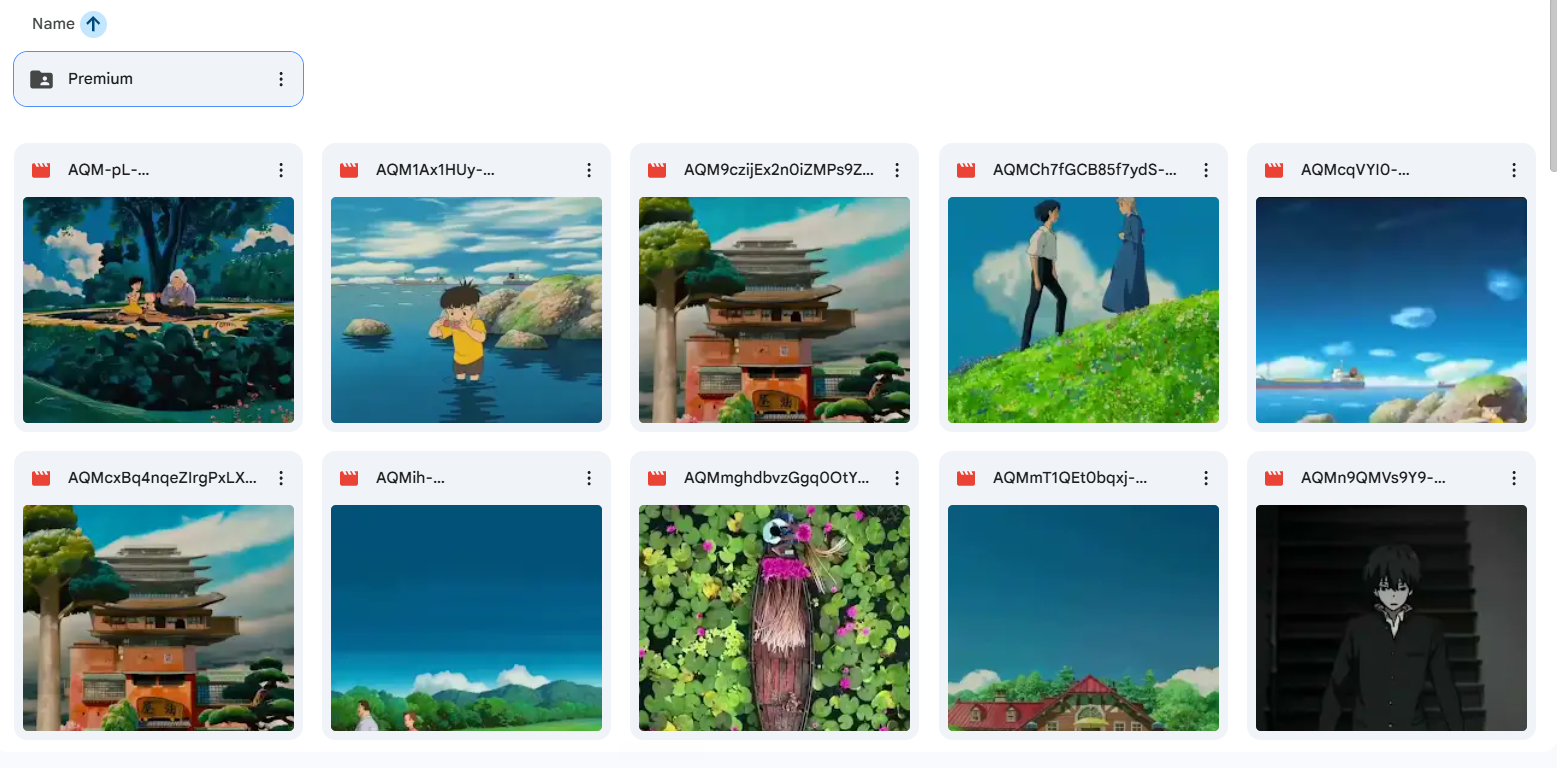The height and width of the screenshot is (768, 1557).
Task: Click video file icon of AQM-pL-
Action: (x=41, y=170)
